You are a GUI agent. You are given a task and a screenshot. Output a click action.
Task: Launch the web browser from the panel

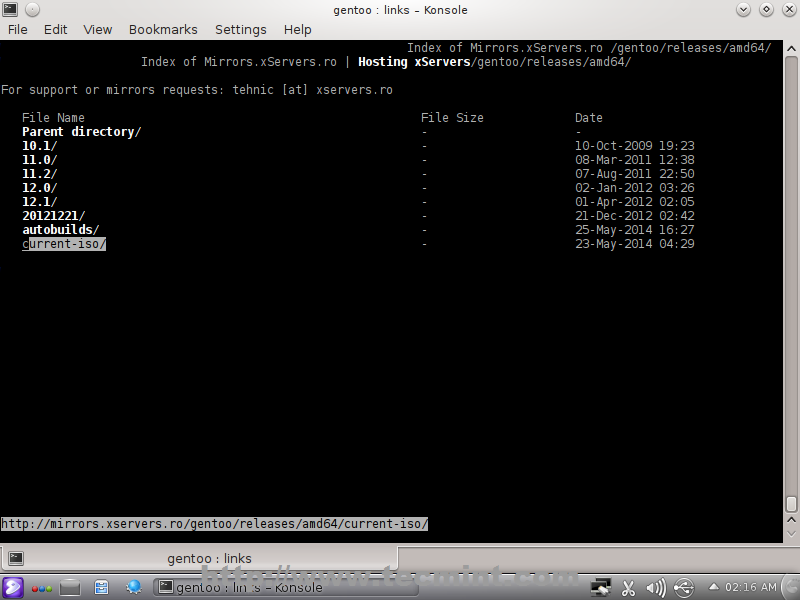[134, 588]
